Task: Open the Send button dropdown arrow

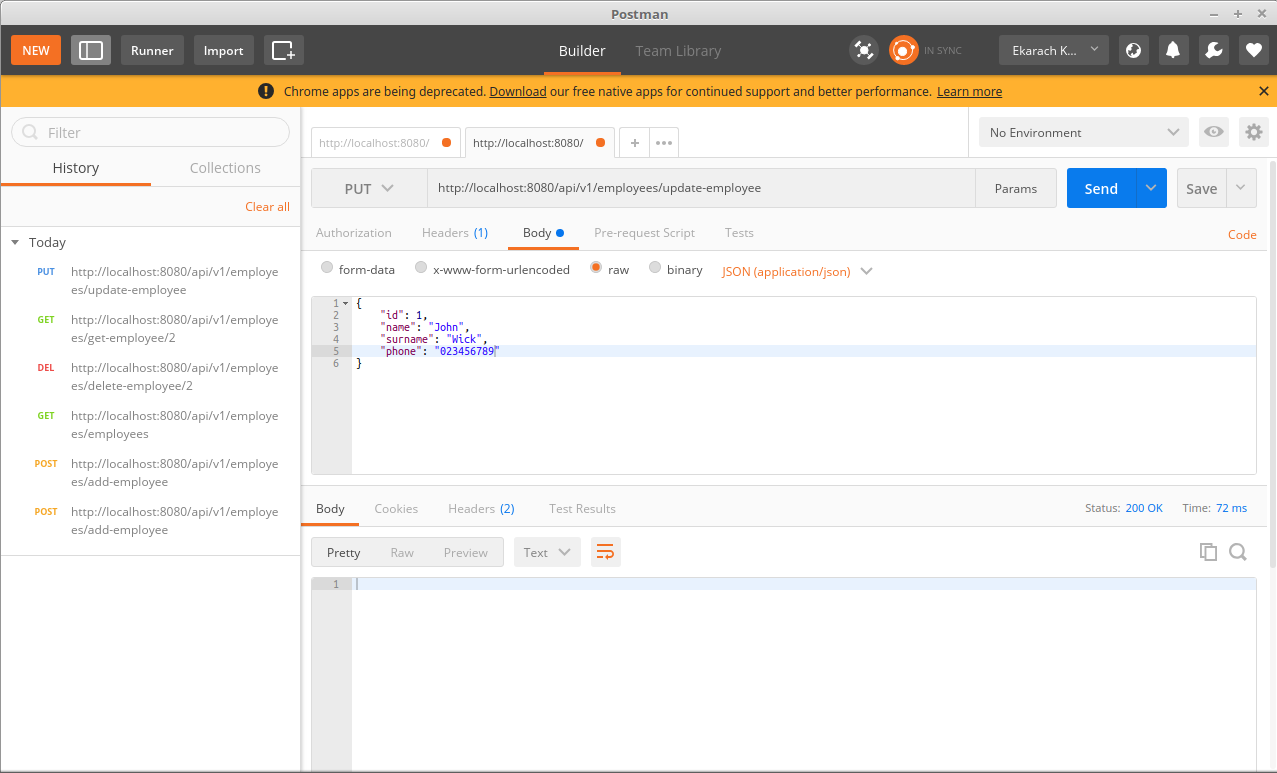Action: pyautogui.click(x=1151, y=188)
